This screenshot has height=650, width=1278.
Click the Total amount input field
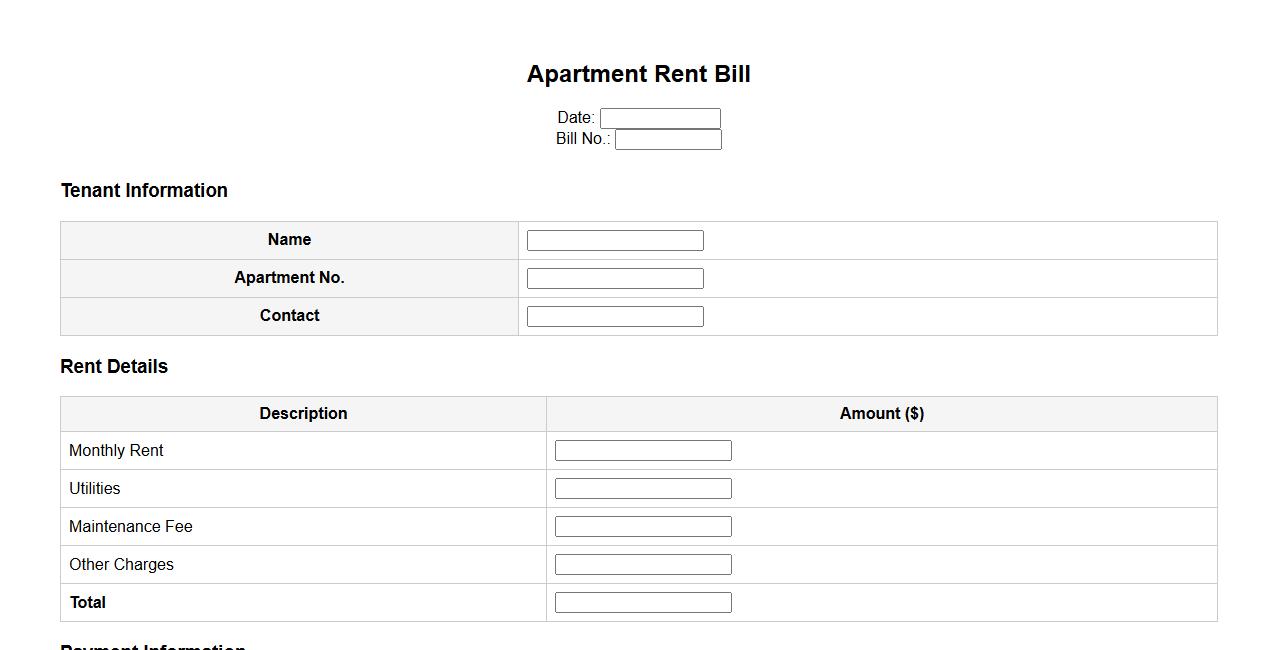[x=643, y=603]
